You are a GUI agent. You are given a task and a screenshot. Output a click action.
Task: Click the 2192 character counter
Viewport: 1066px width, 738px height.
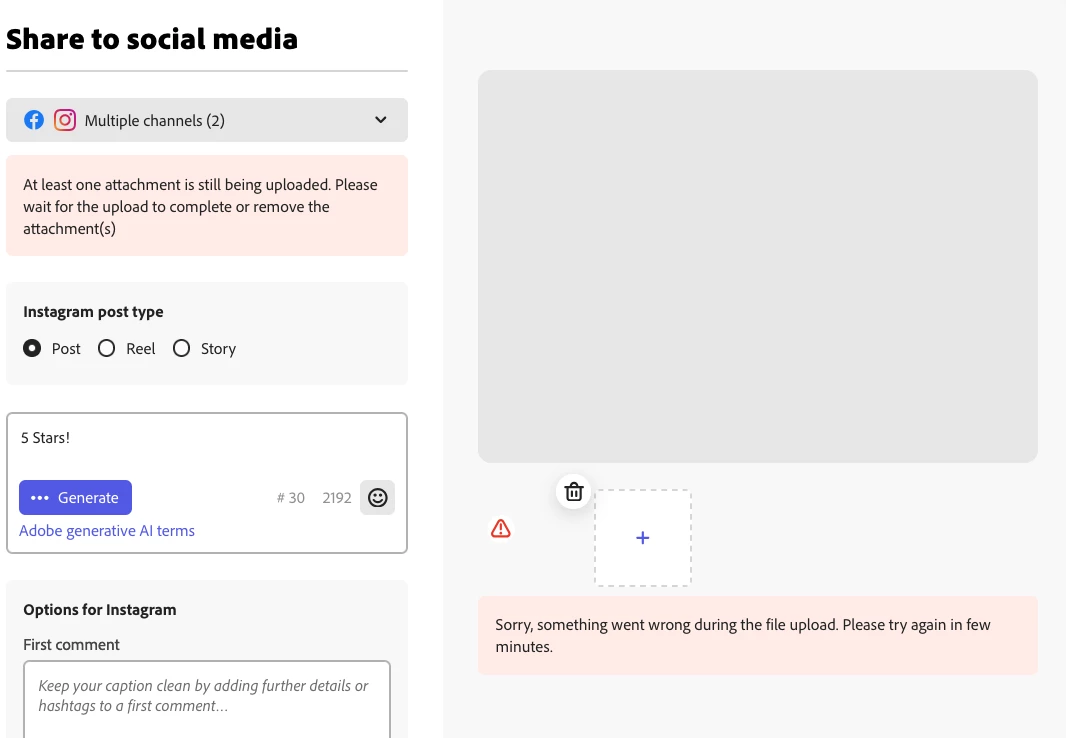[337, 498]
